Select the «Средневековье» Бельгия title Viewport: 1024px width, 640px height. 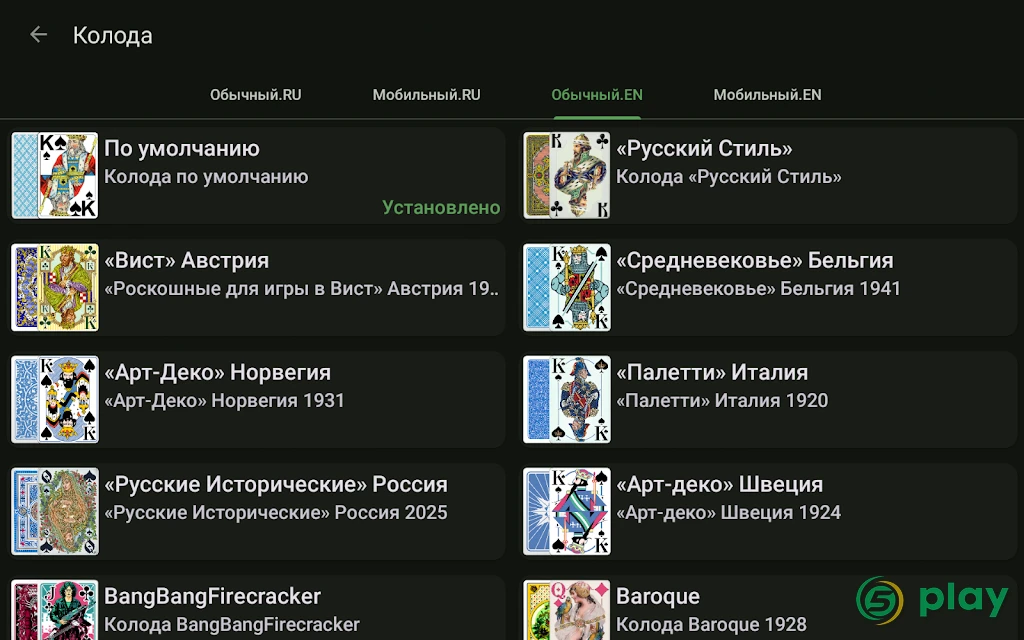754,261
